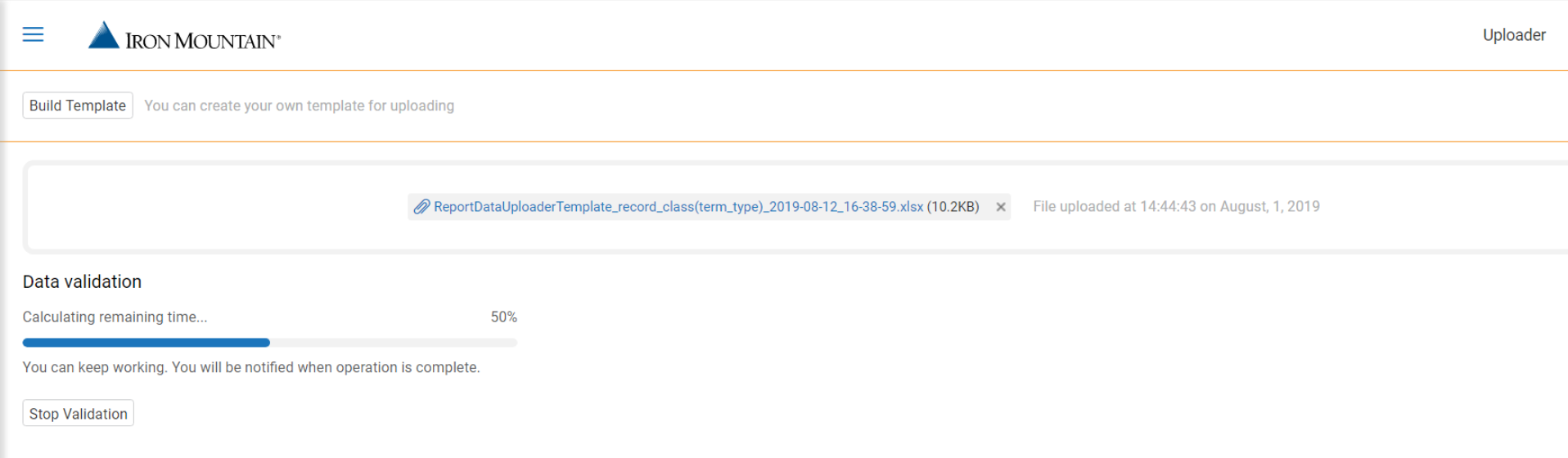Click the Uploader label in header
The width and height of the screenshot is (1568, 458).
[x=1514, y=35]
